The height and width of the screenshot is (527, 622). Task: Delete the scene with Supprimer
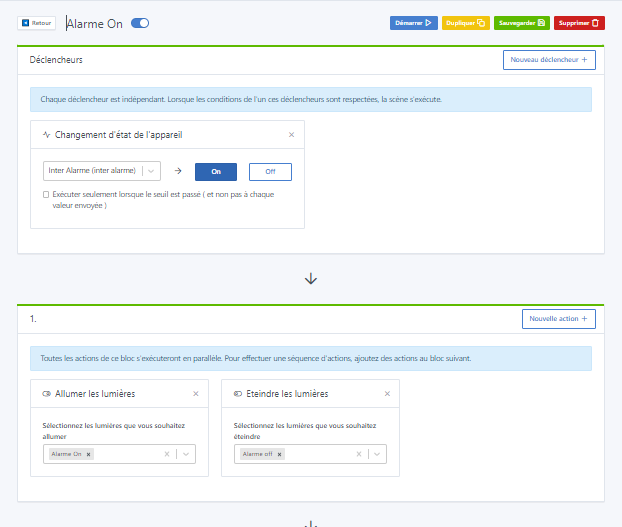579,22
